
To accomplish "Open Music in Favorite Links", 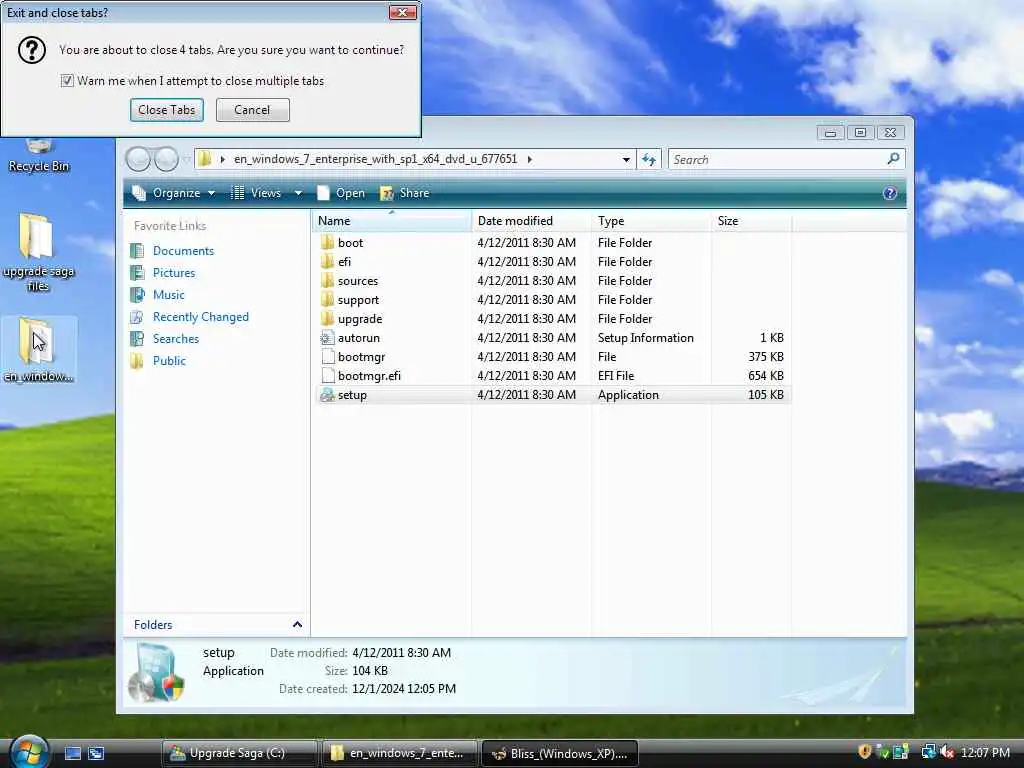I will point(168,295).
